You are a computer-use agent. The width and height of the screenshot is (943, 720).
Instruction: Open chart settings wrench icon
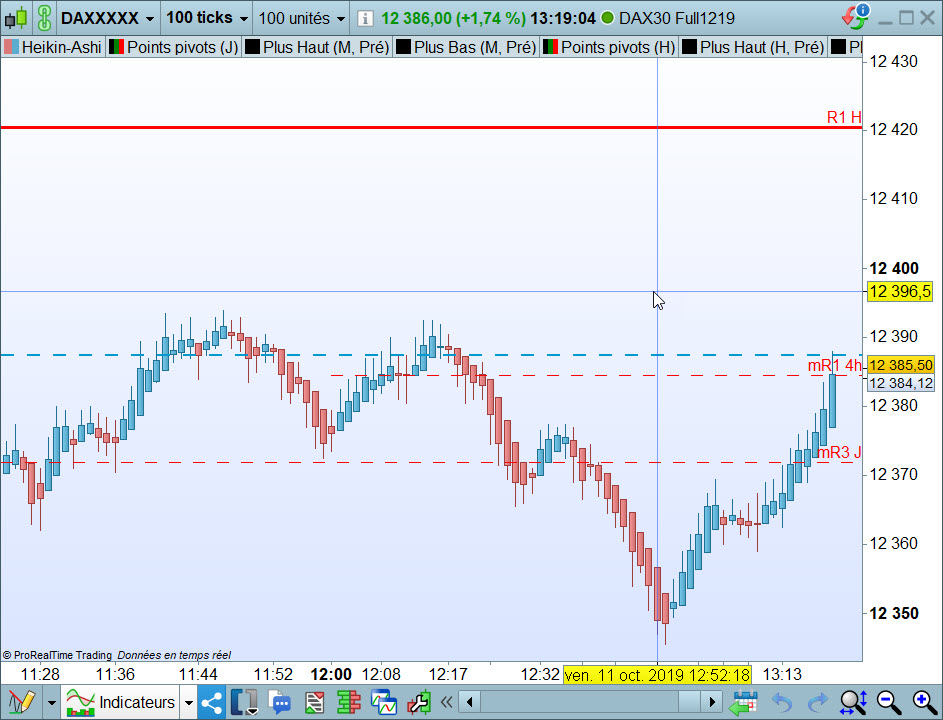coord(419,702)
